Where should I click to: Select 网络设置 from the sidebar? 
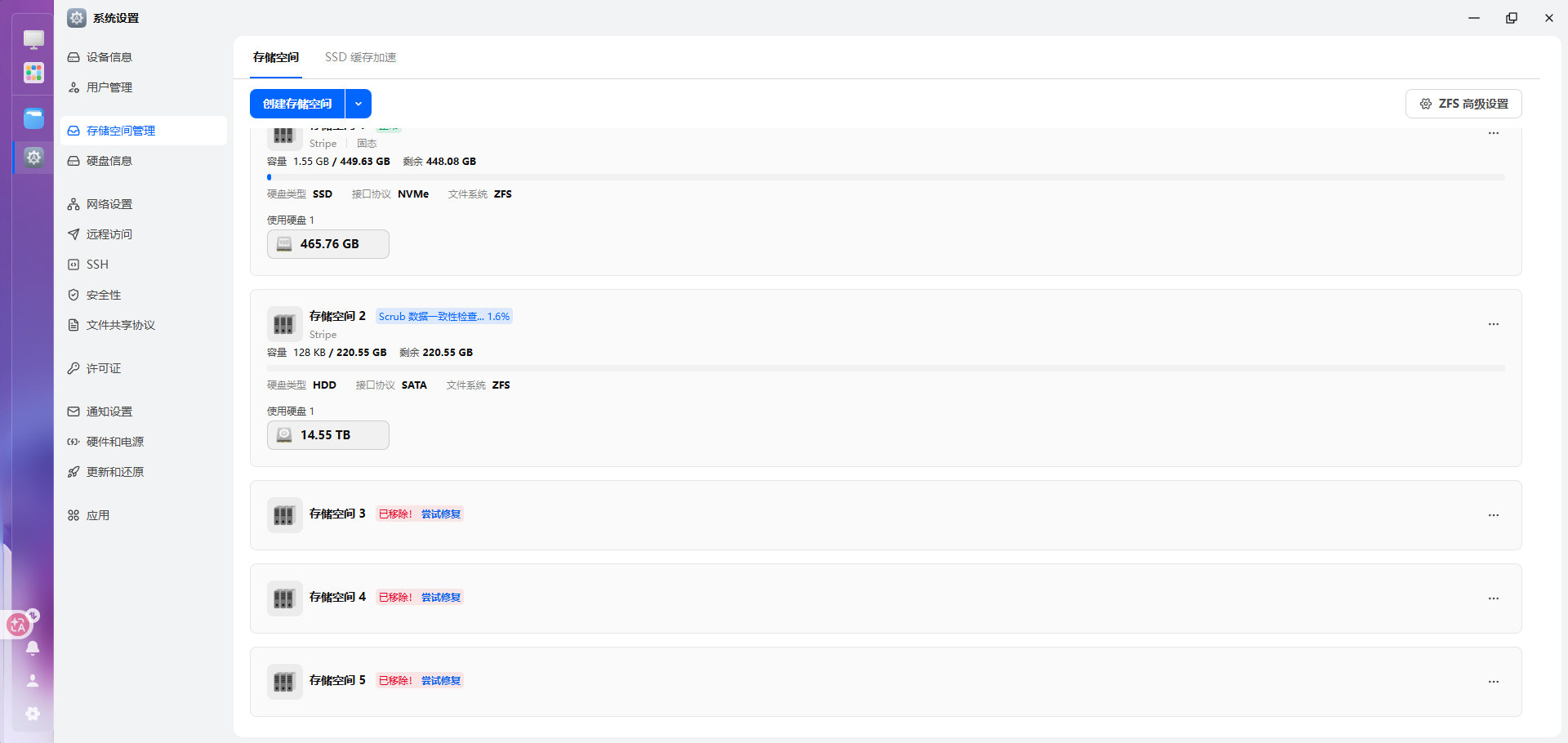click(109, 204)
